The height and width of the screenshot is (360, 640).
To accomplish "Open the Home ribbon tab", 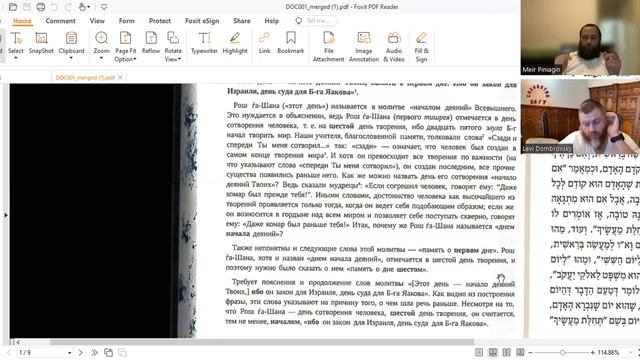I will click(x=22, y=21).
